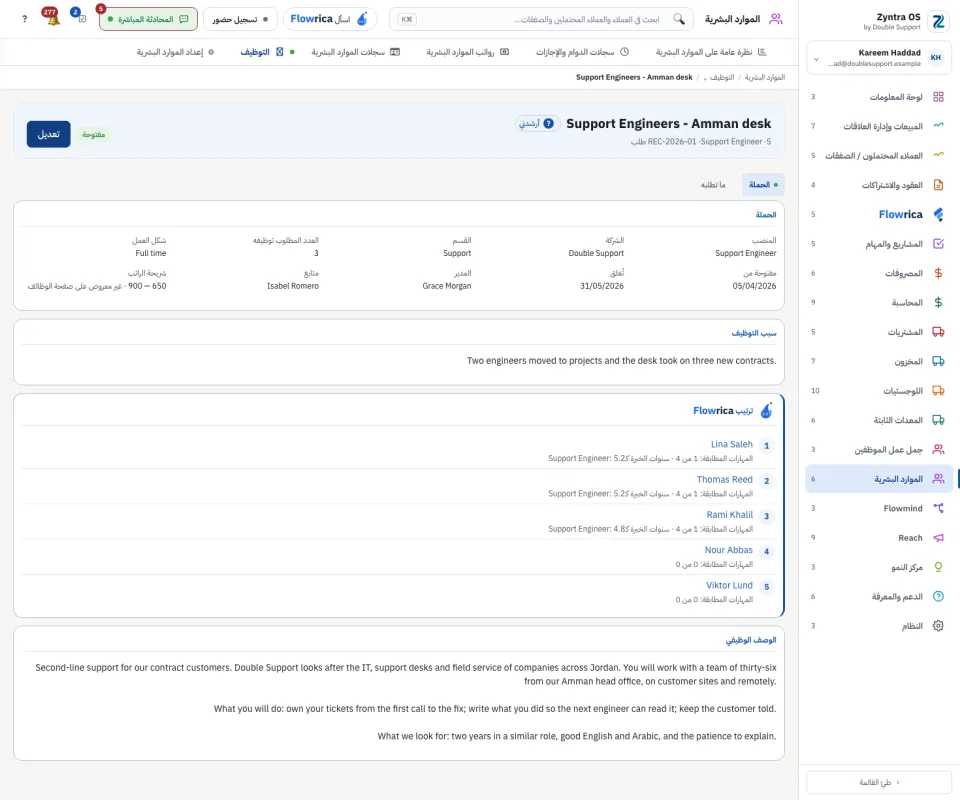This screenshot has width=960, height=800.
Task: Click the المحادثة المباشرة live chat button
Action: point(148,19)
